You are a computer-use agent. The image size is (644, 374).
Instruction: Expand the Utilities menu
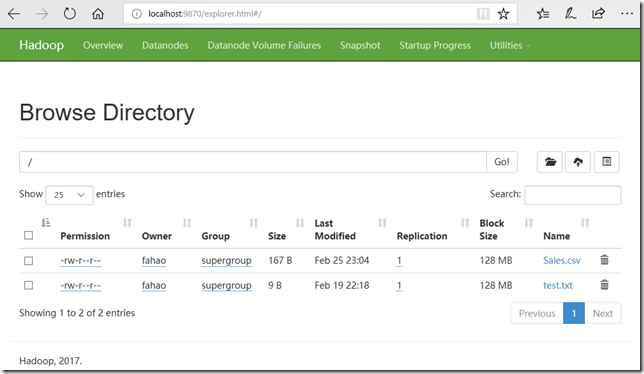(x=510, y=45)
